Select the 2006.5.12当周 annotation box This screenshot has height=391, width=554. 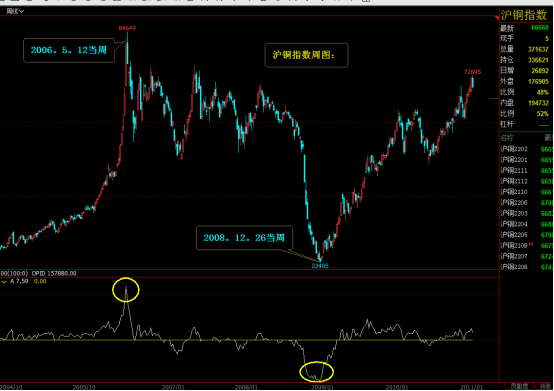(x=69, y=50)
